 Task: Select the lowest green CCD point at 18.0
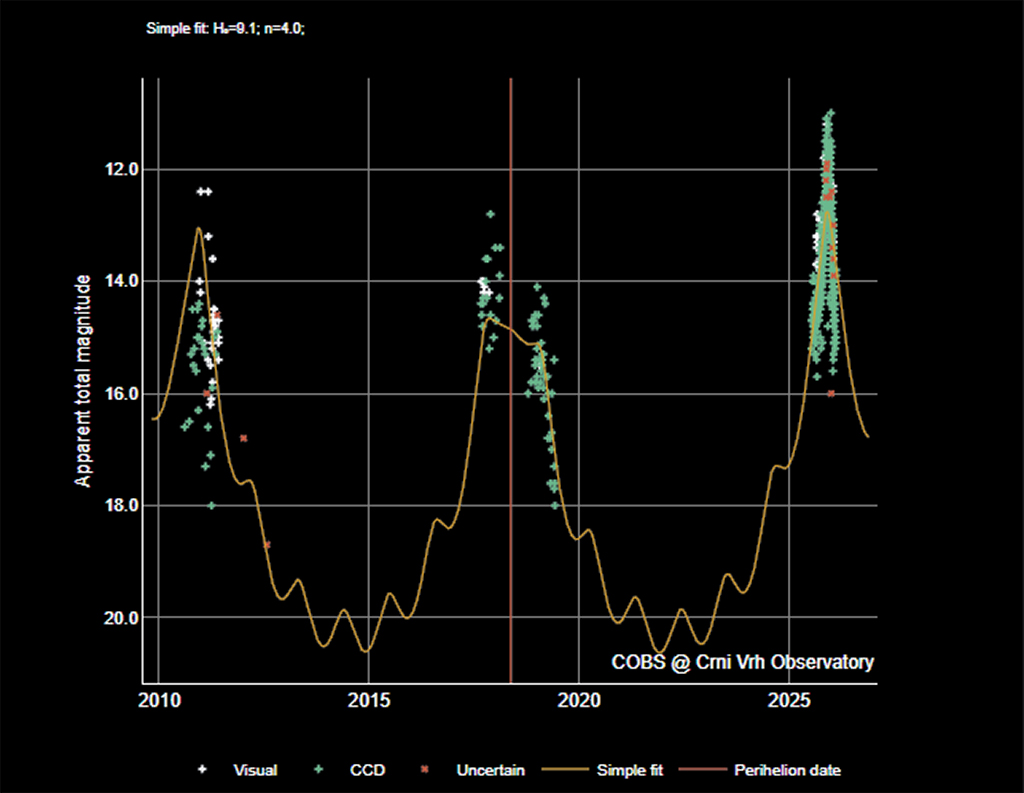coord(211,505)
